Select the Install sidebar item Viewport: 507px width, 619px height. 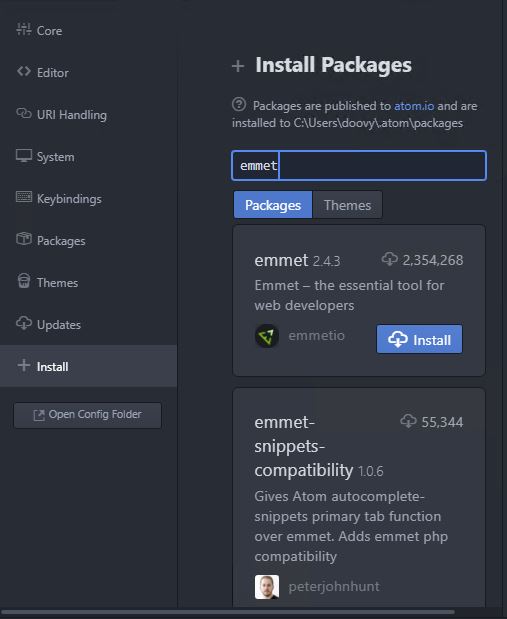(x=88, y=366)
